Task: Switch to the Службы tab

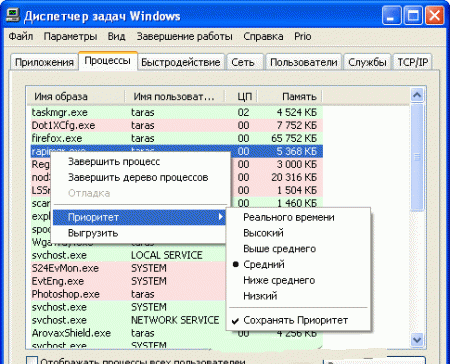Action: coord(367,62)
